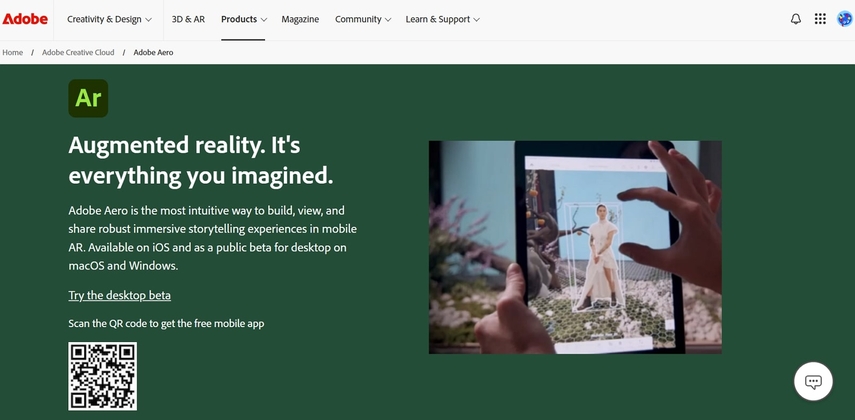The image size is (855, 420).
Task: Expand the Community dropdown
Action: pyautogui.click(x=363, y=19)
